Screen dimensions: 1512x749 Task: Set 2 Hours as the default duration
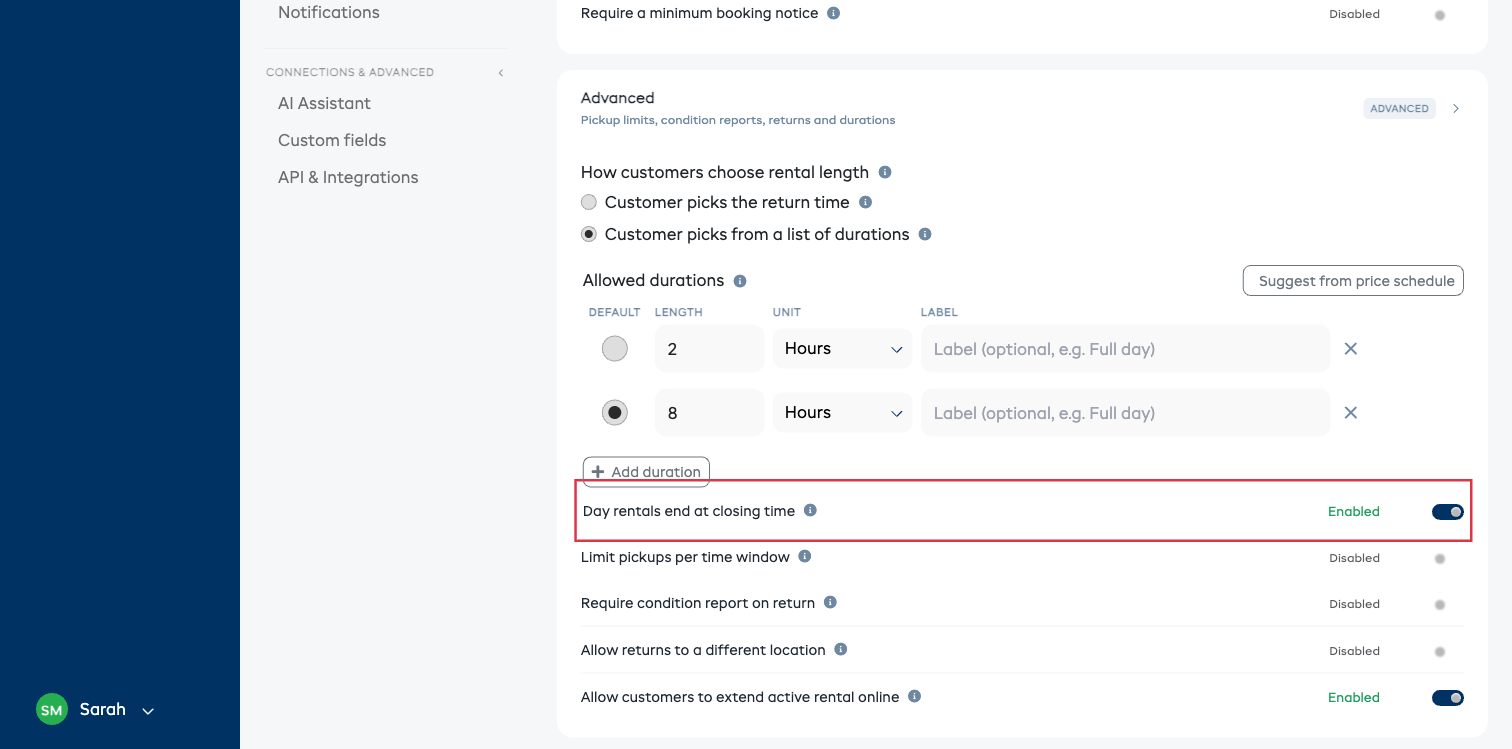[x=615, y=349]
